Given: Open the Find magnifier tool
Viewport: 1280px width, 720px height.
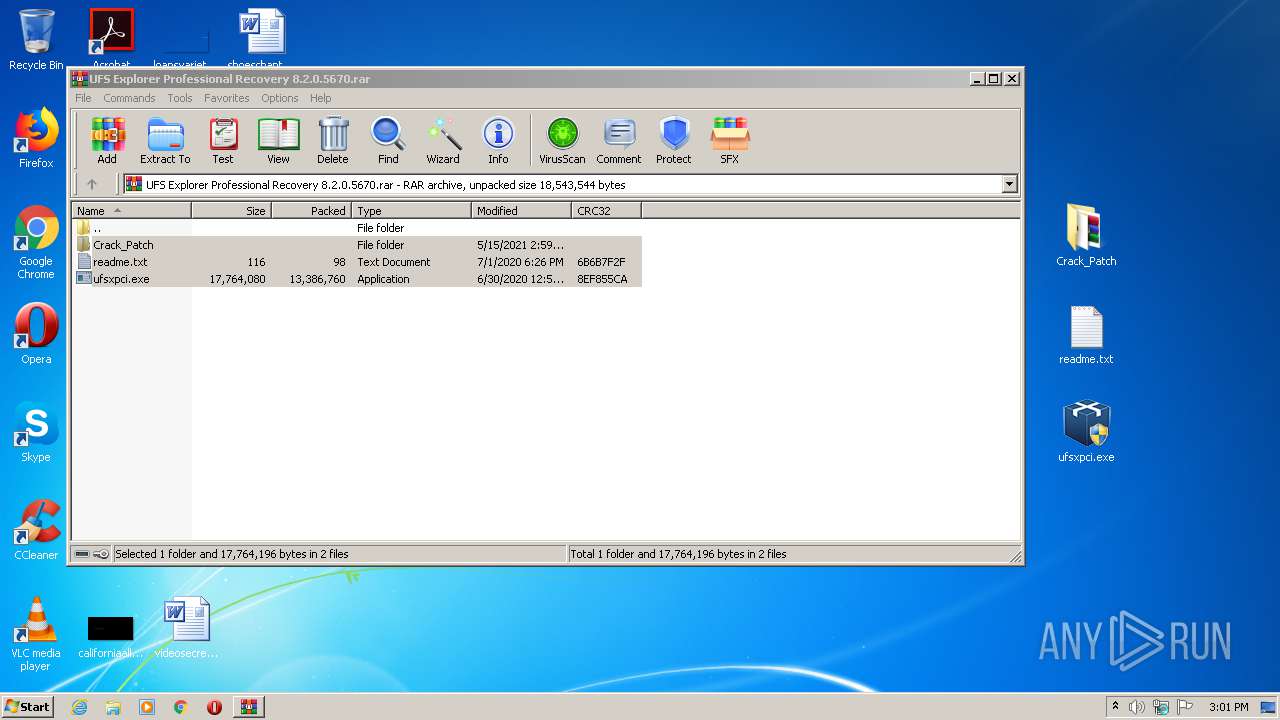Looking at the screenshot, I should 388,141.
